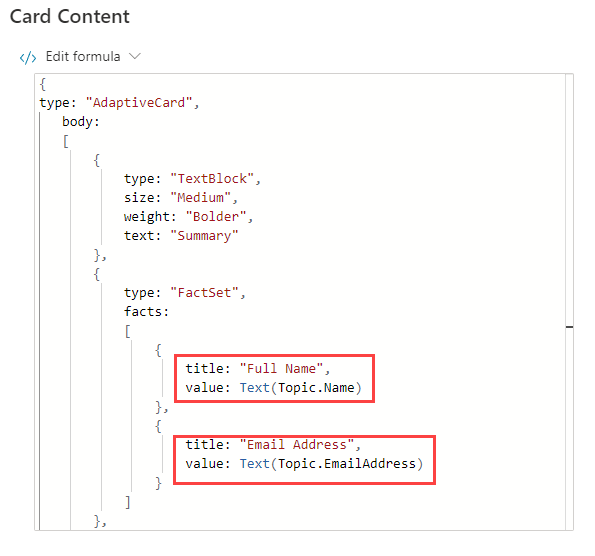Click the code brackets icon beside Edit formula
This screenshot has width=595, height=556.
pos(28,57)
